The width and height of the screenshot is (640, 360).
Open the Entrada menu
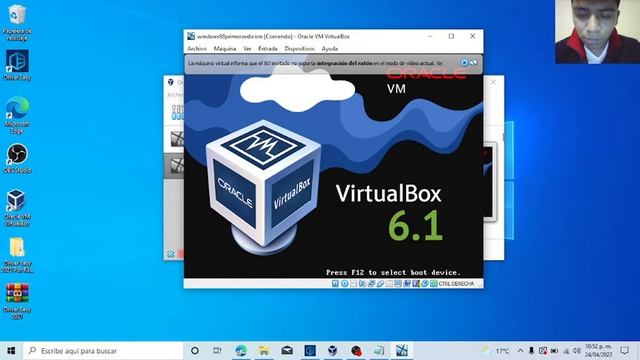pyautogui.click(x=268, y=49)
